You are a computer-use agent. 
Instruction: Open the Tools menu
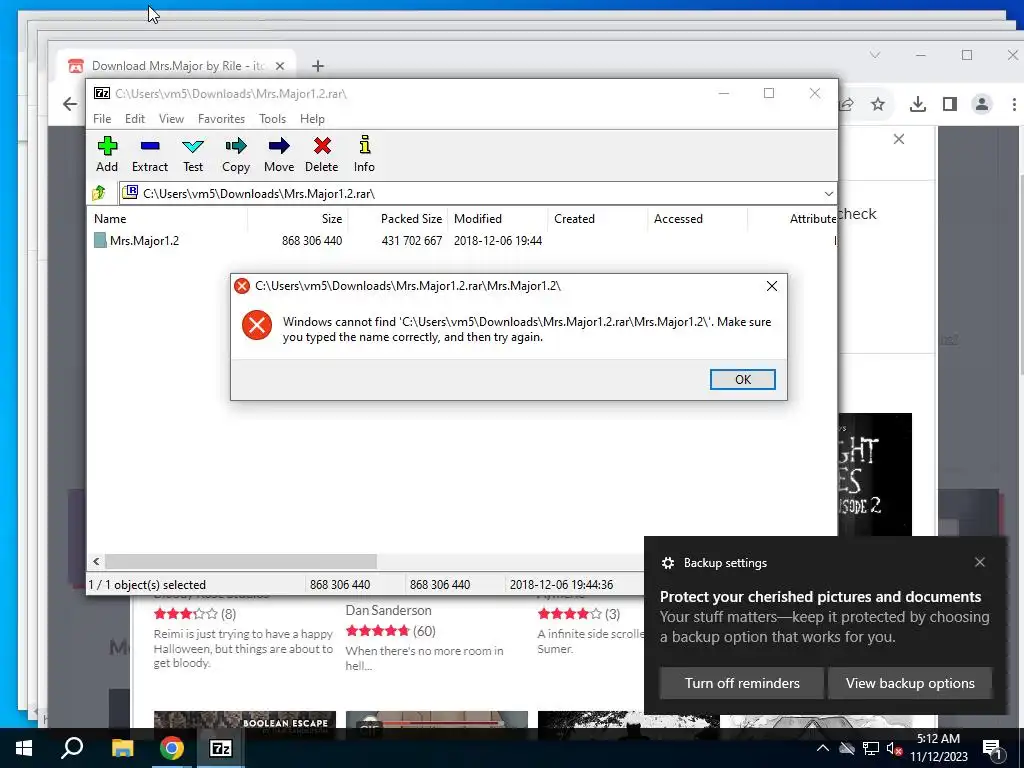(x=272, y=119)
